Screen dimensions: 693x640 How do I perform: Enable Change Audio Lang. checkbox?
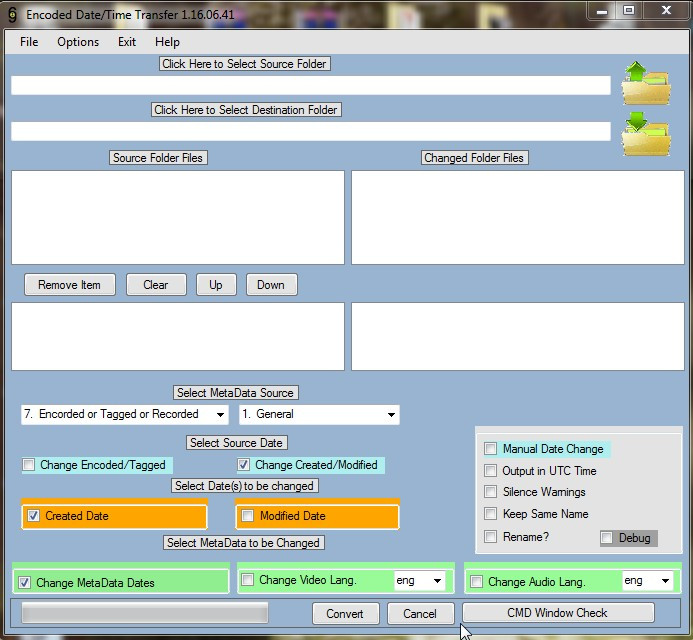[x=476, y=581]
